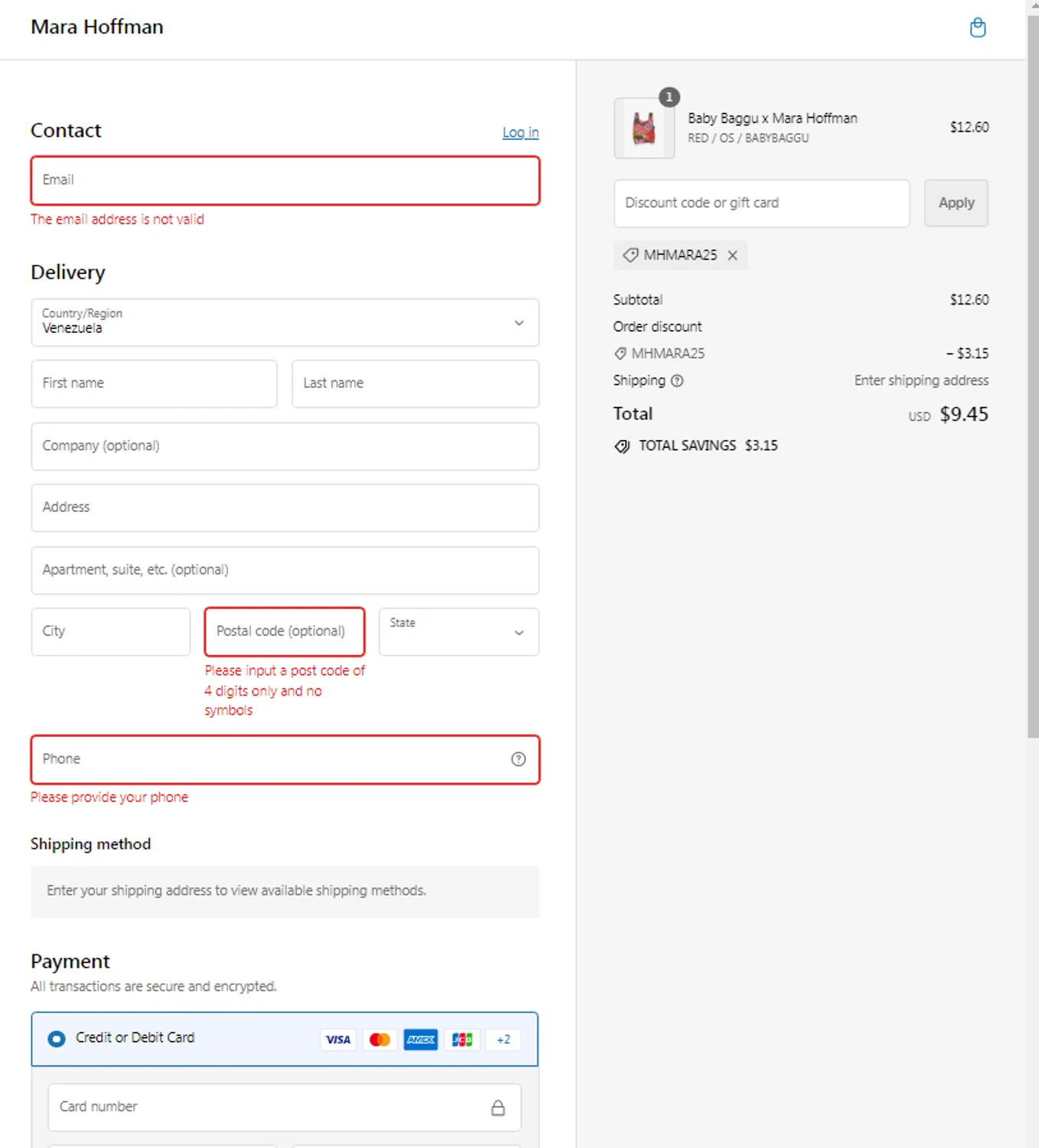Open the State dropdown
Image resolution: width=1039 pixels, height=1148 pixels.
[459, 631]
